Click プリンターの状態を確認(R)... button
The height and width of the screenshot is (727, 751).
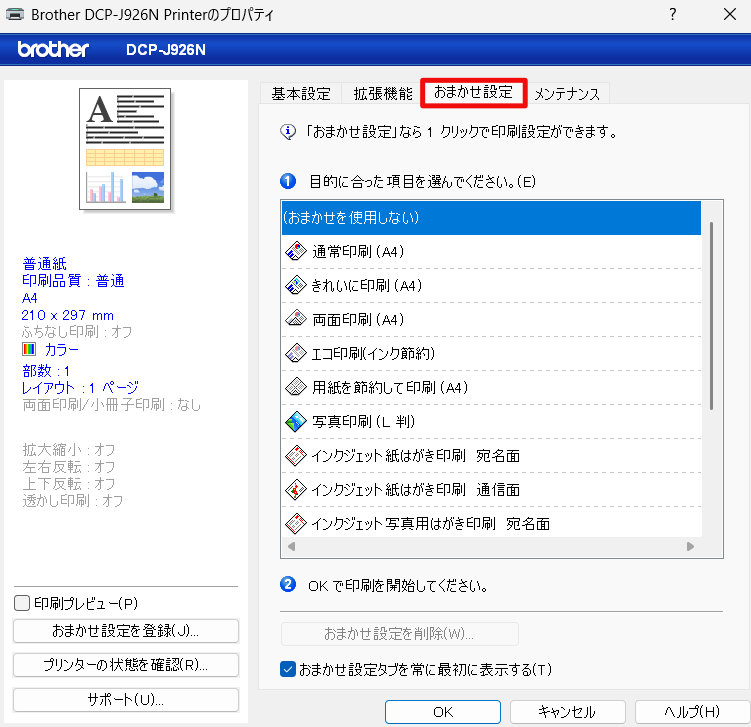tap(125, 665)
